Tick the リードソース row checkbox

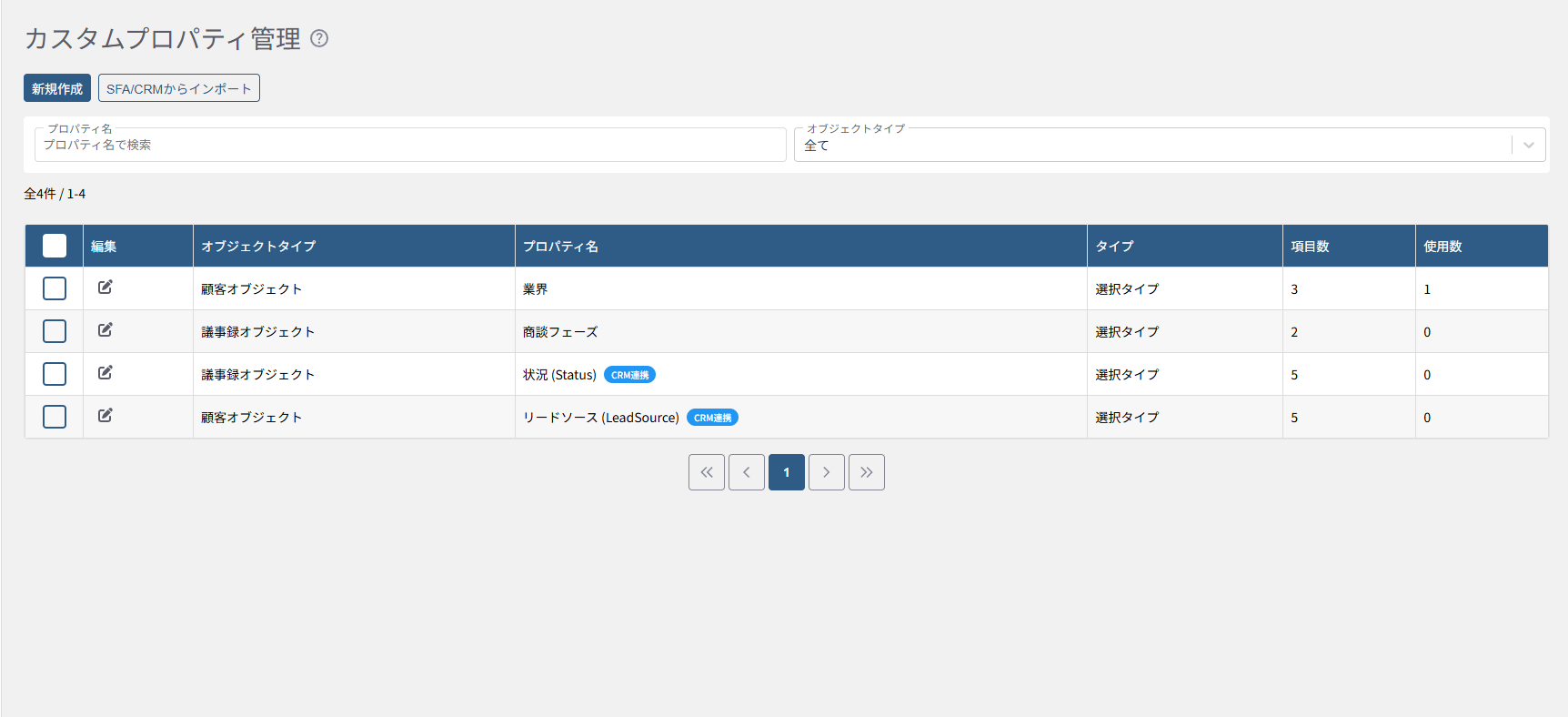click(55, 417)
